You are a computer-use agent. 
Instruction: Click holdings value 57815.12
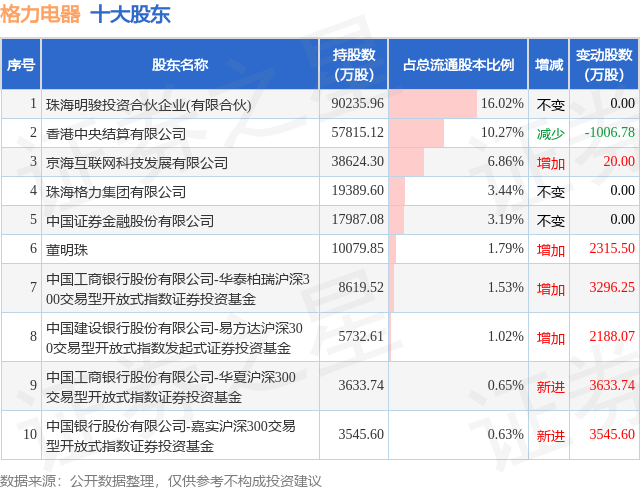click(x=358, y=132)
